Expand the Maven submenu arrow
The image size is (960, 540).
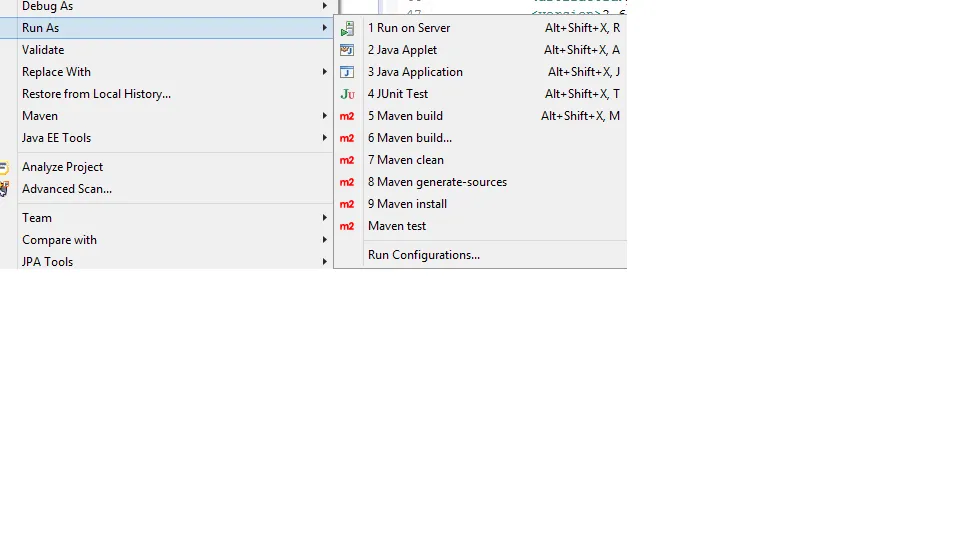point(324,116)
